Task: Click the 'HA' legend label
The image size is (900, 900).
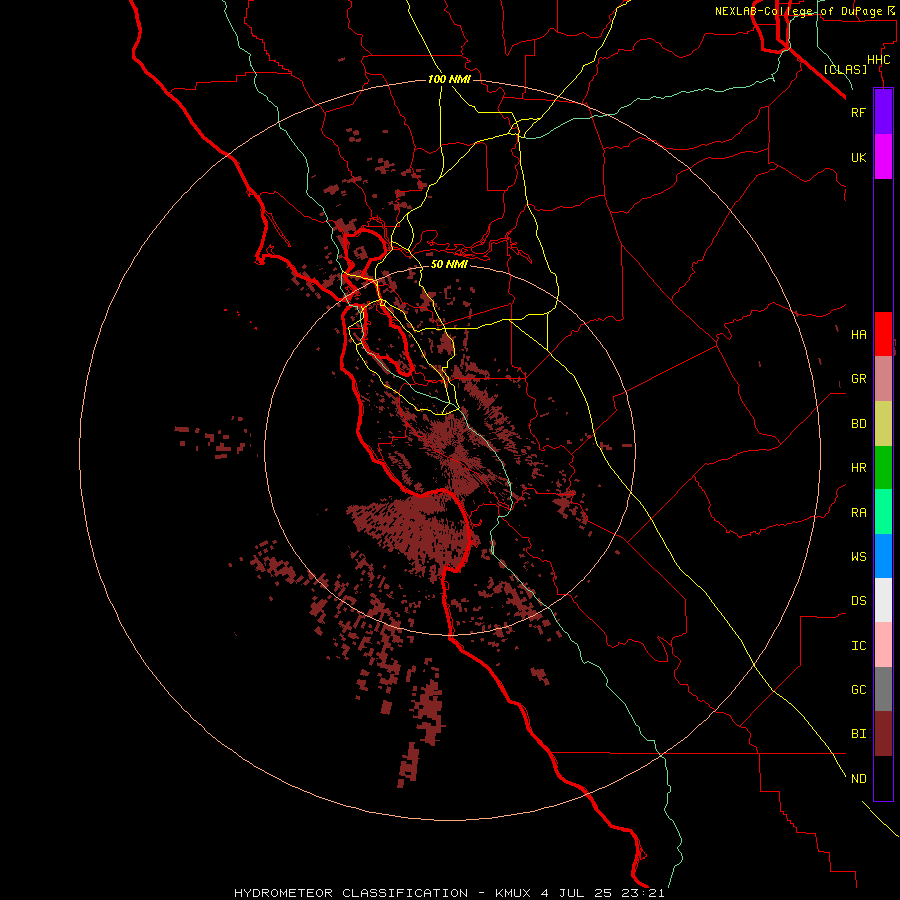Action: tap(858, 334)
